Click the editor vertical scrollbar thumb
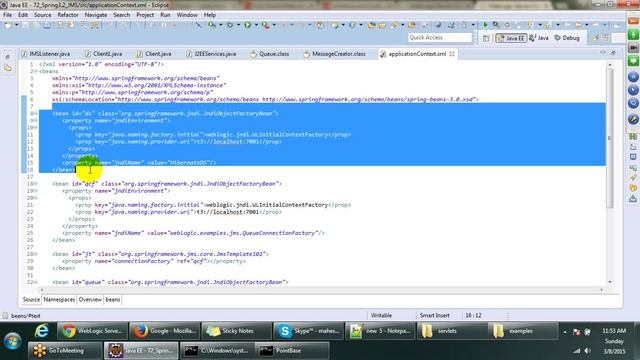Image resolution: width=640 pixels, height=360 pixels. point(610,138)
